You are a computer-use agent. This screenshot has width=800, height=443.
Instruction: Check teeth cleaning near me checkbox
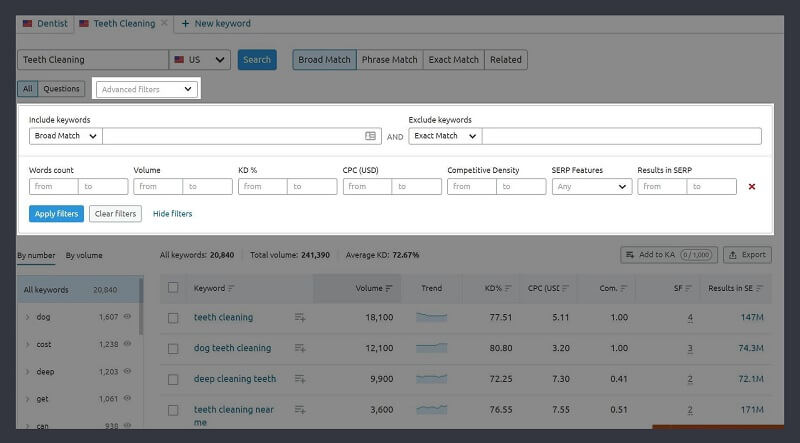pos(173,410)
